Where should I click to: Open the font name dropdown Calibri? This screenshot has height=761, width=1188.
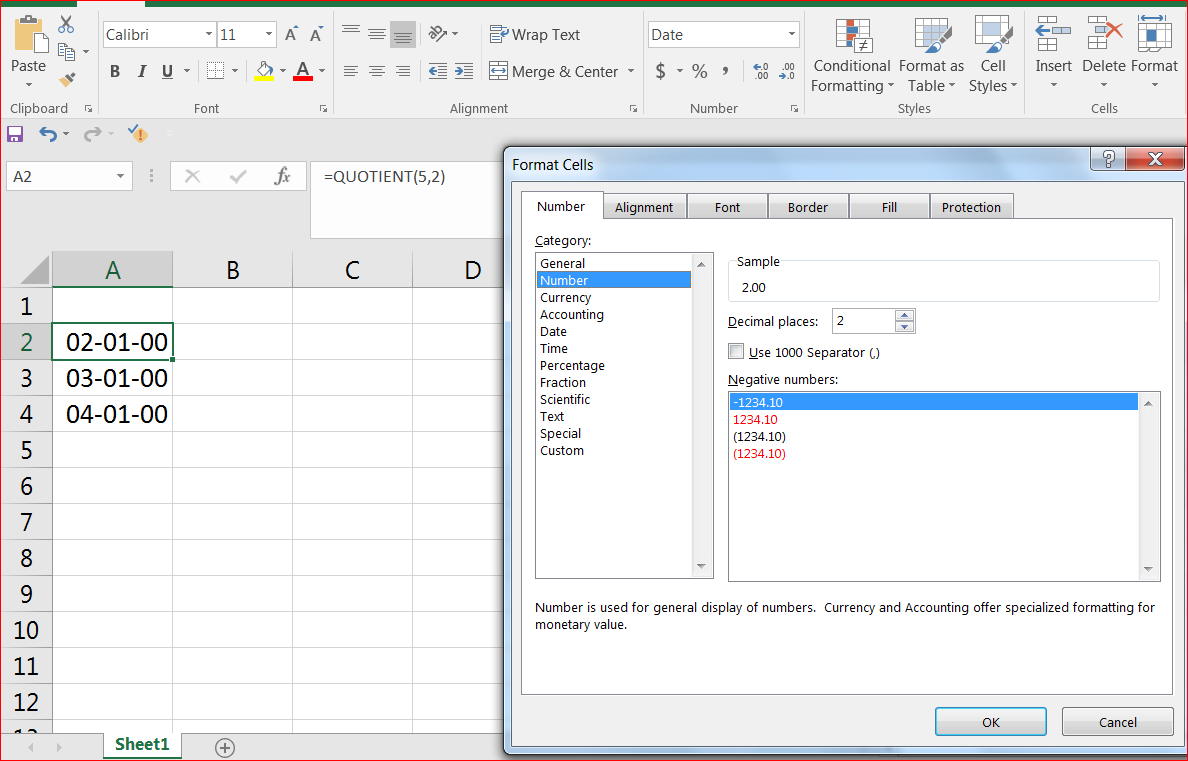209,35
